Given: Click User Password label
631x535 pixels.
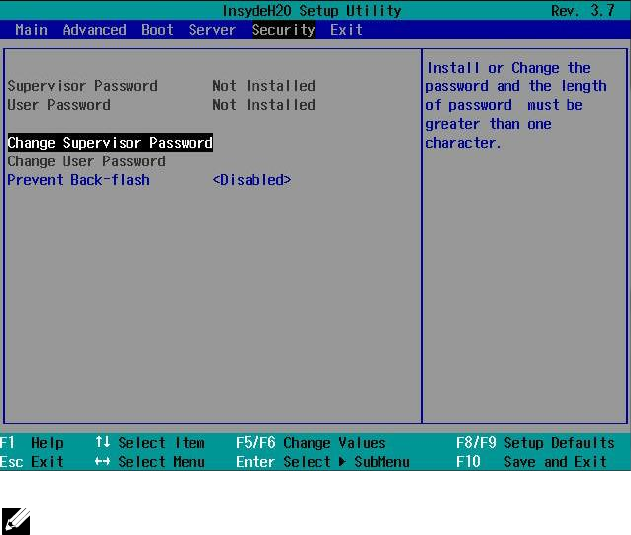Looking at the screenshot, I should pyautogui.click(x=59, y=105).
